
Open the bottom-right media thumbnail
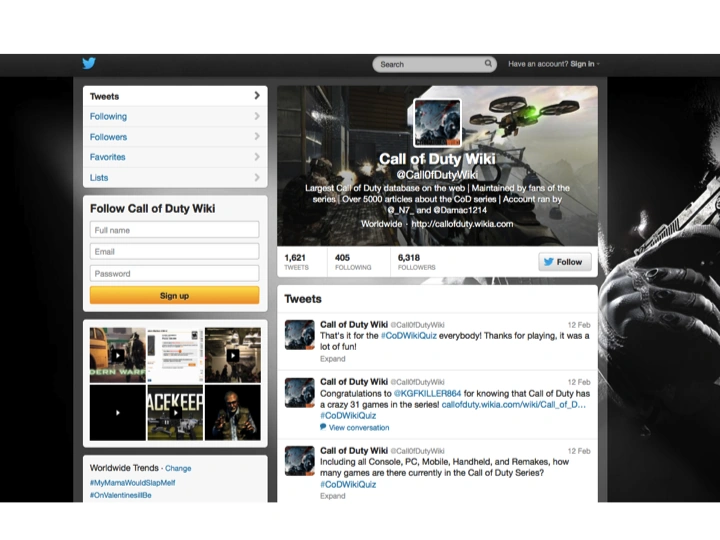(232, 412)
